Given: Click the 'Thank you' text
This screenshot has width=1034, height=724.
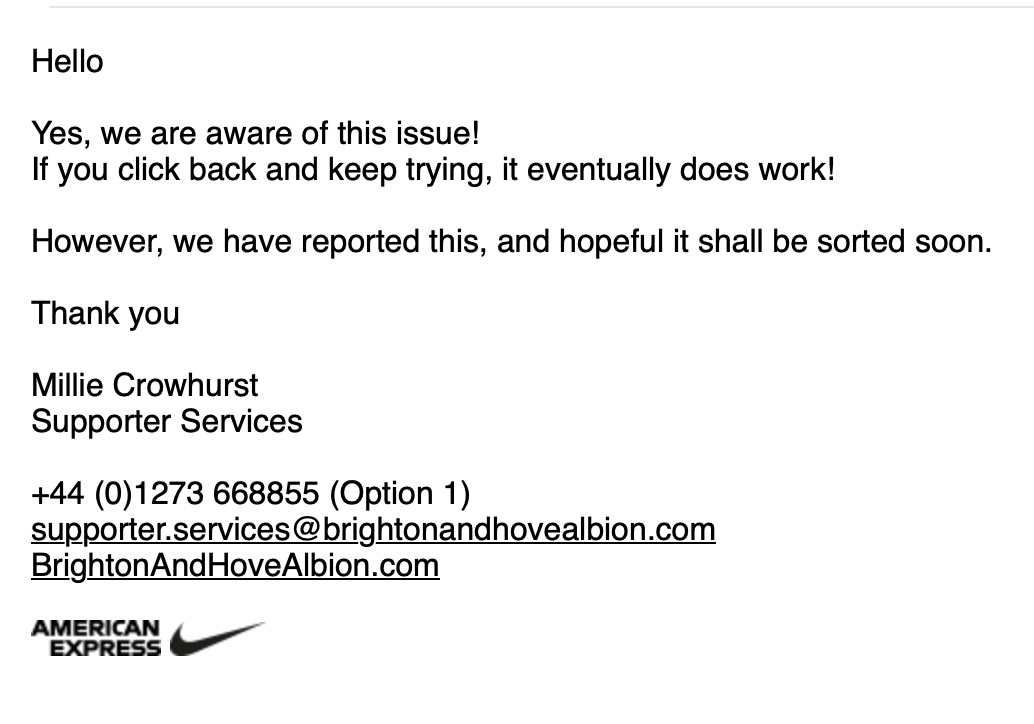Looking at the screenshot, I should click(106, 313).
